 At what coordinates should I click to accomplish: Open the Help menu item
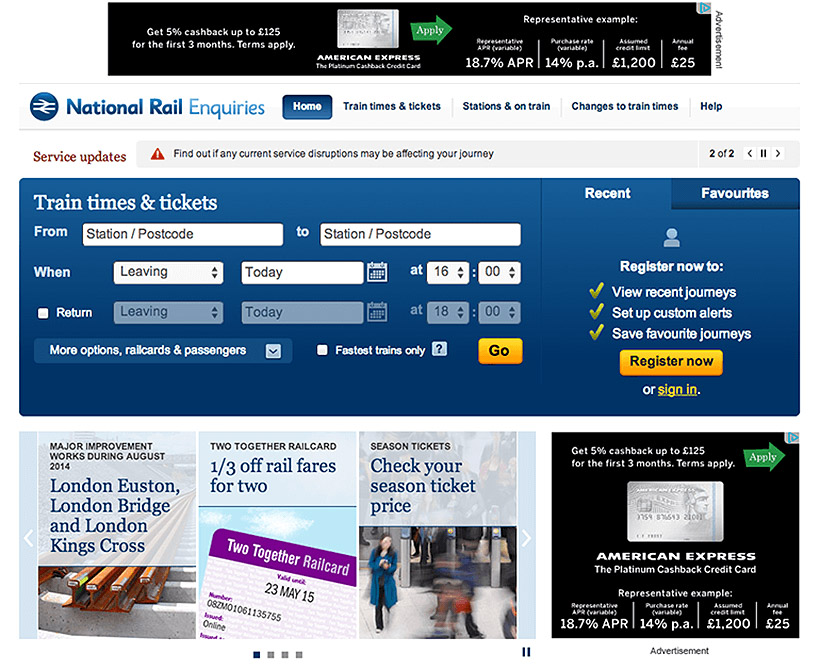coord(711,107)
